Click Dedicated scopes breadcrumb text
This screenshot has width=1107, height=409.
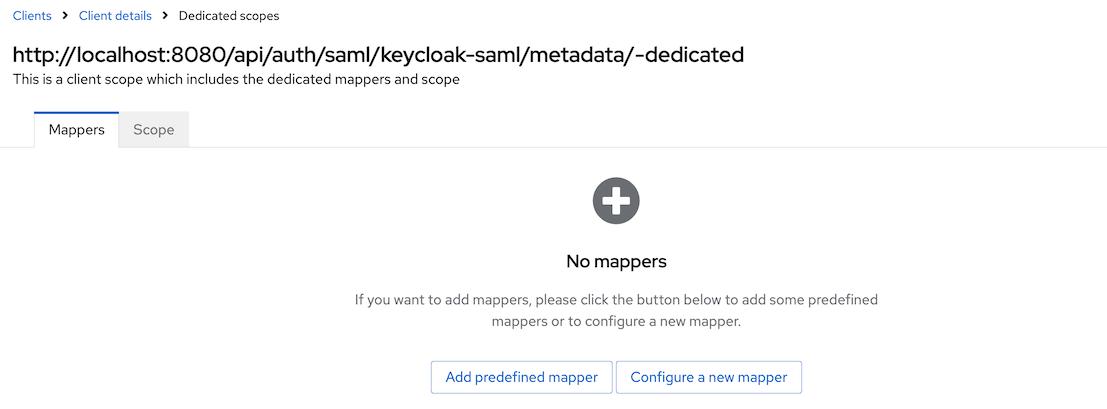[229, 16]
